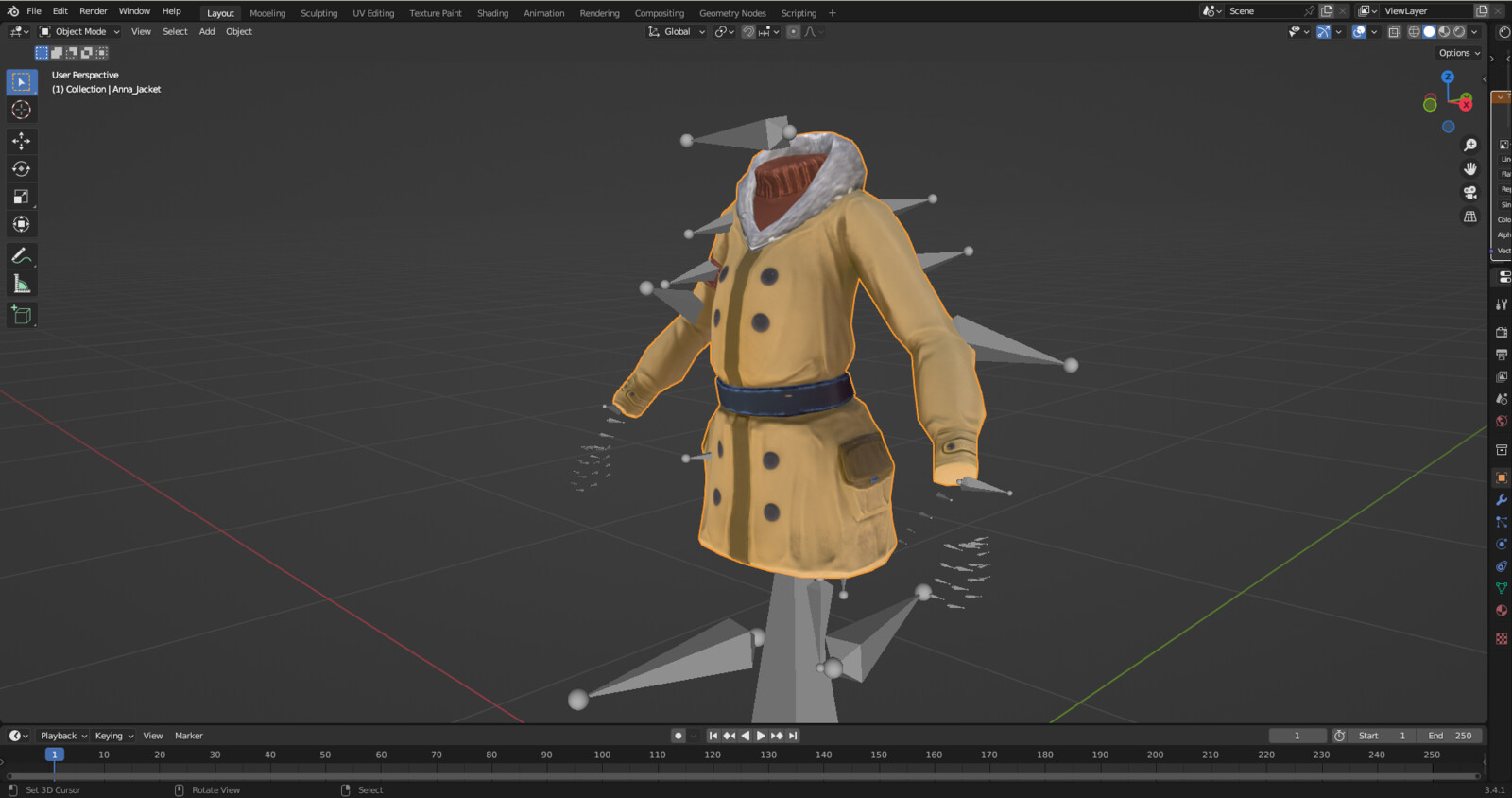Toggle show overlays button

[x=1359, y=32]
